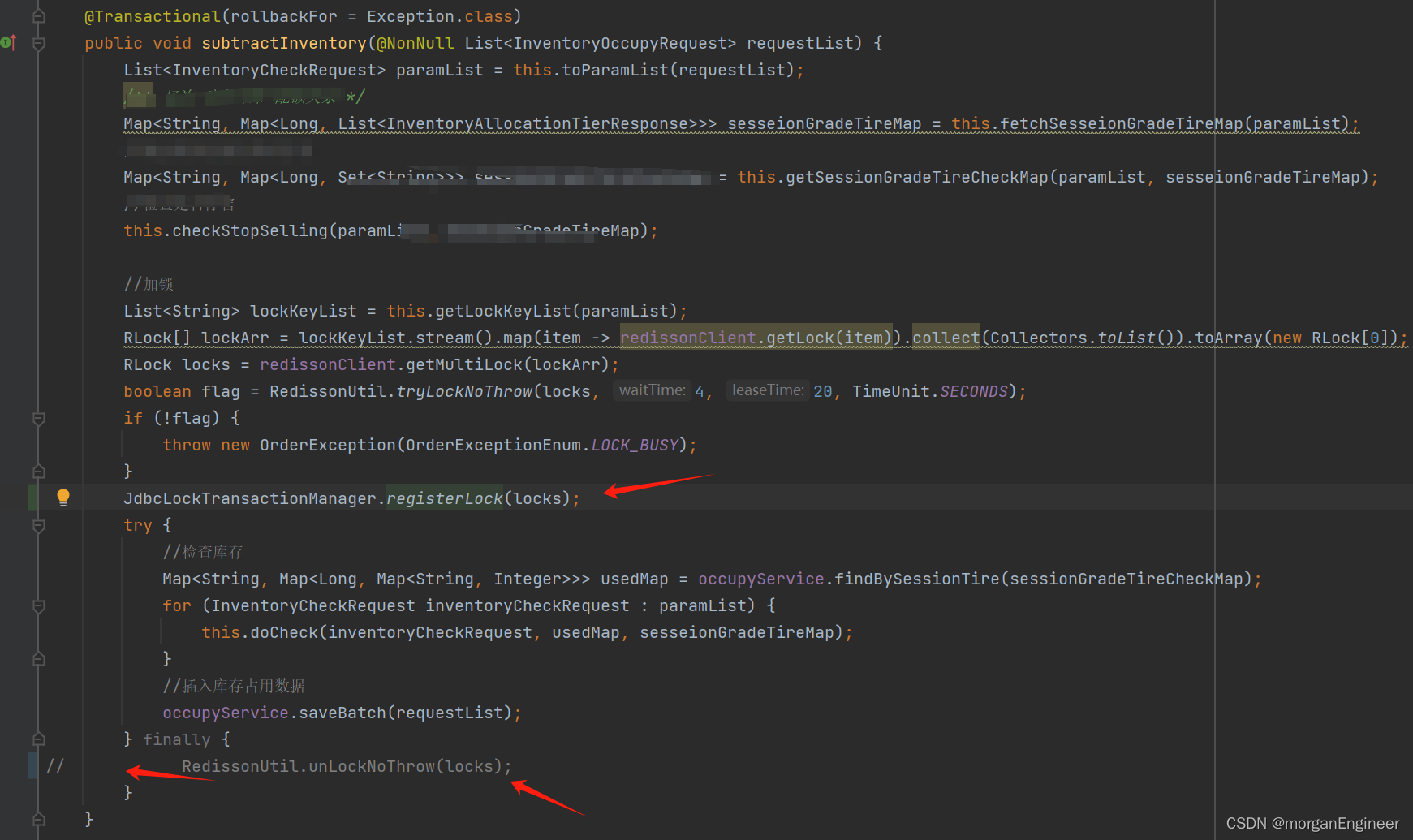Click the lockKeyList variable declaration
Viewport: 1413px width, 840px height.
pyautogui.click(x=304, y=311)
